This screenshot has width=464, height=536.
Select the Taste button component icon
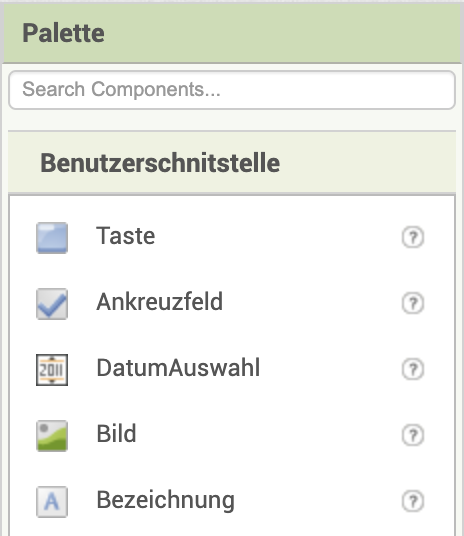click(52, 238)
